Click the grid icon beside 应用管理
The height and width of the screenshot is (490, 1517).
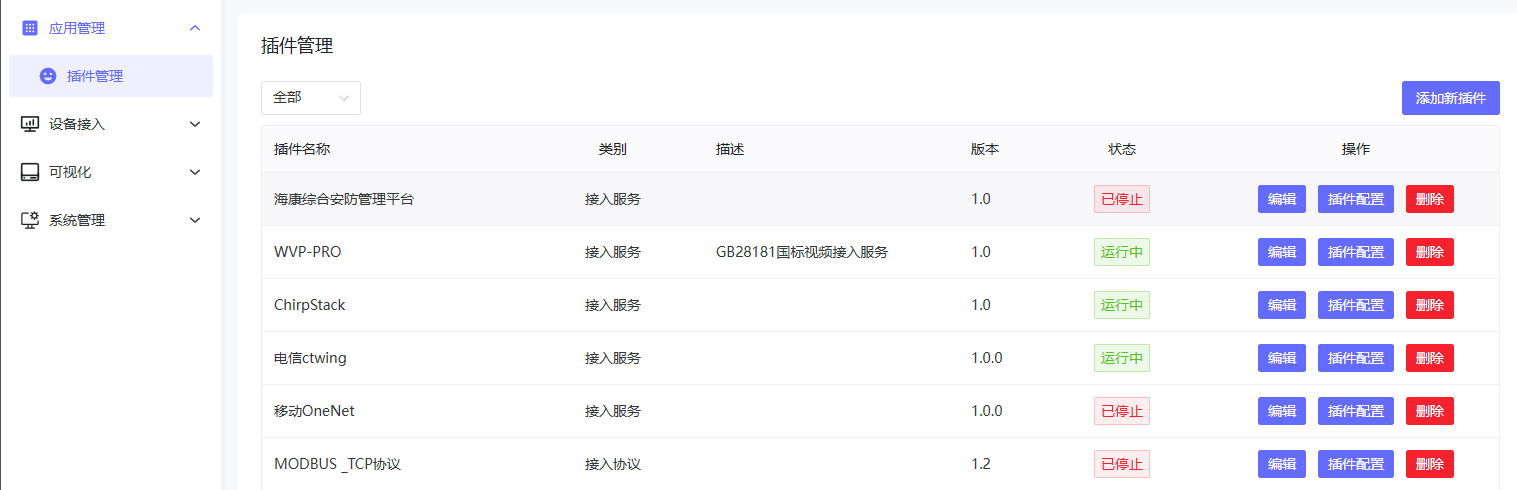30,28
